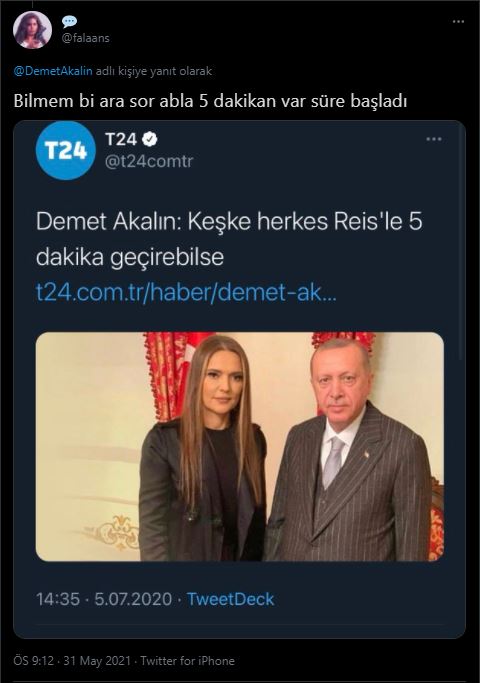
Task: Click the T24 account display name
Action: click(121, 140)
